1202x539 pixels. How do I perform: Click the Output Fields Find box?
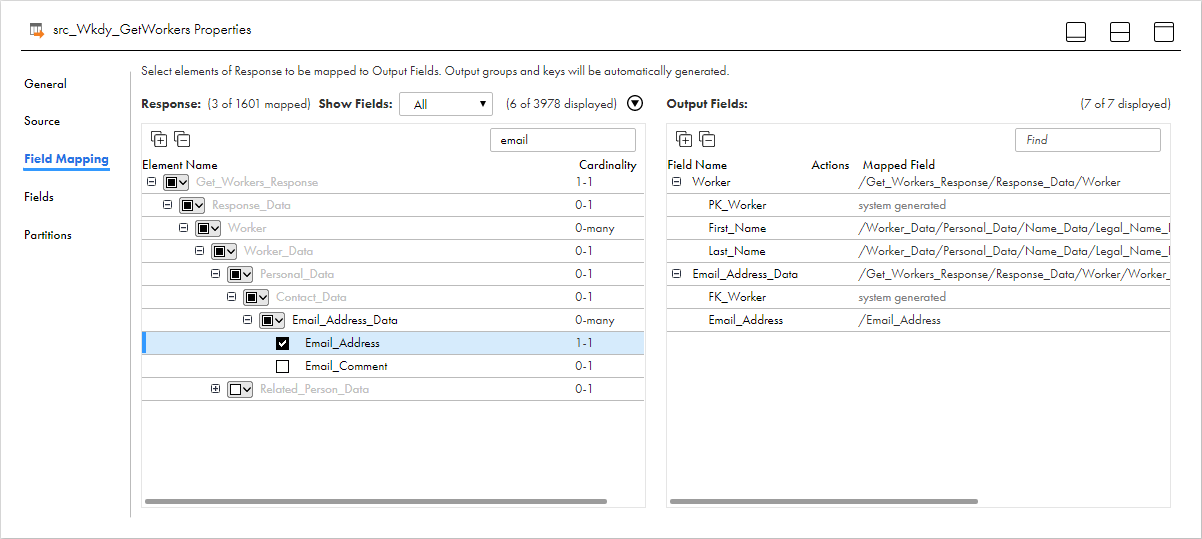tap(1088, 140)
